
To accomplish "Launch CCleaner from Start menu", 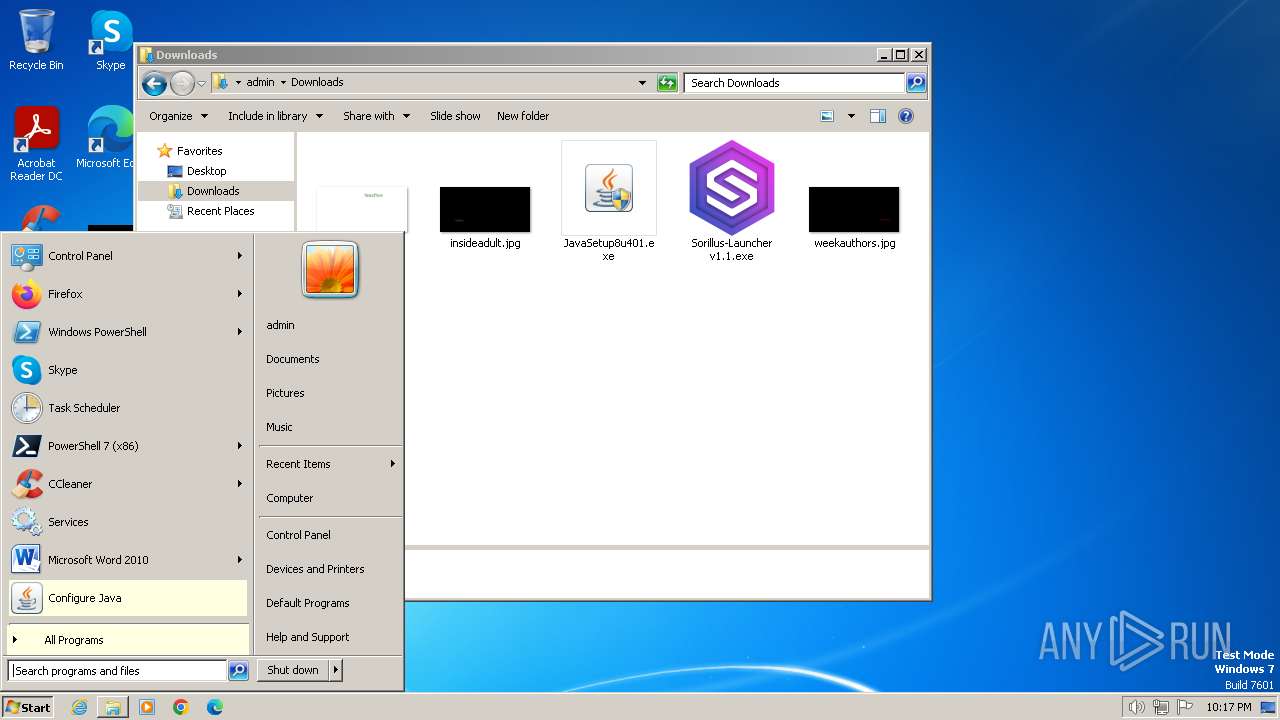I will pos(128,484).
